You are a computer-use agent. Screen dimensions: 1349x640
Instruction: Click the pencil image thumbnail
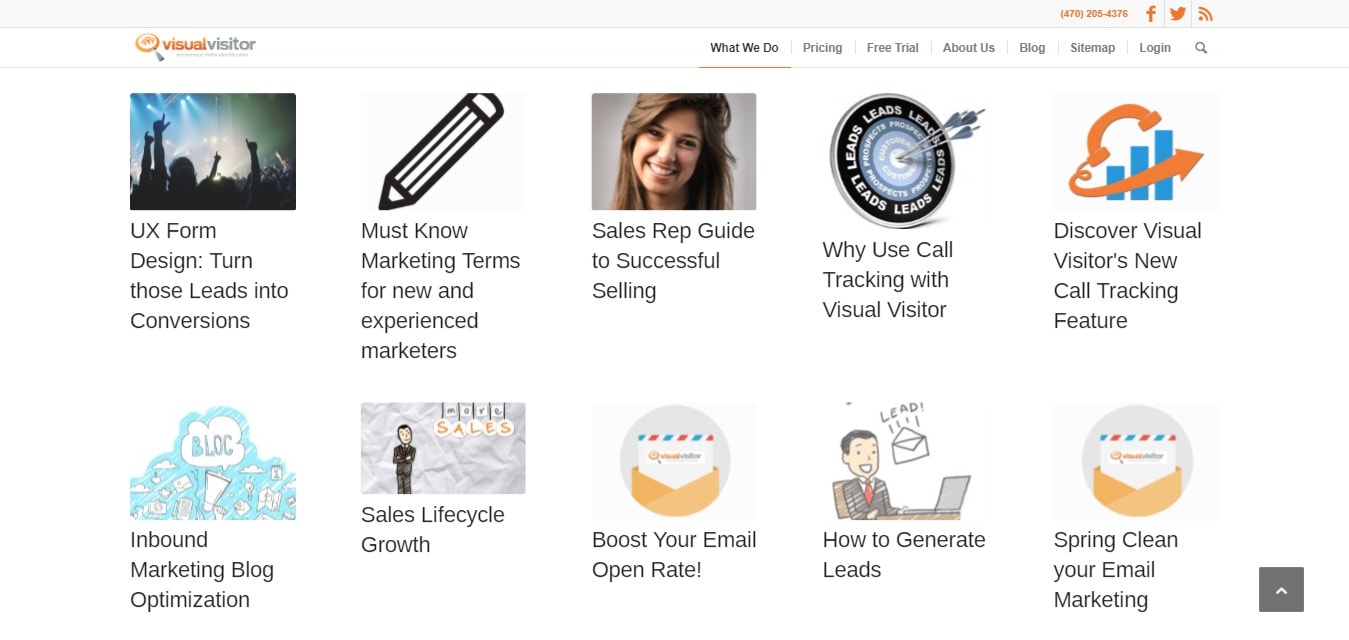tap(443, 152)
